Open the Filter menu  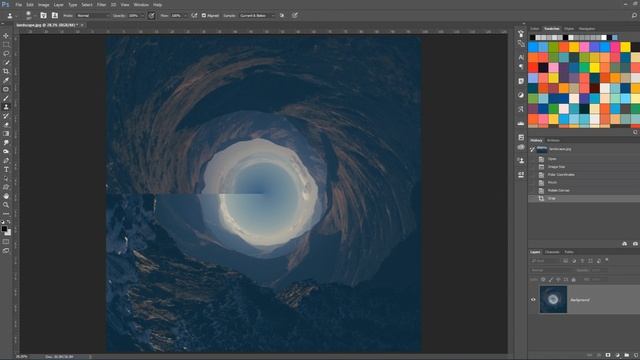(101, 5)
